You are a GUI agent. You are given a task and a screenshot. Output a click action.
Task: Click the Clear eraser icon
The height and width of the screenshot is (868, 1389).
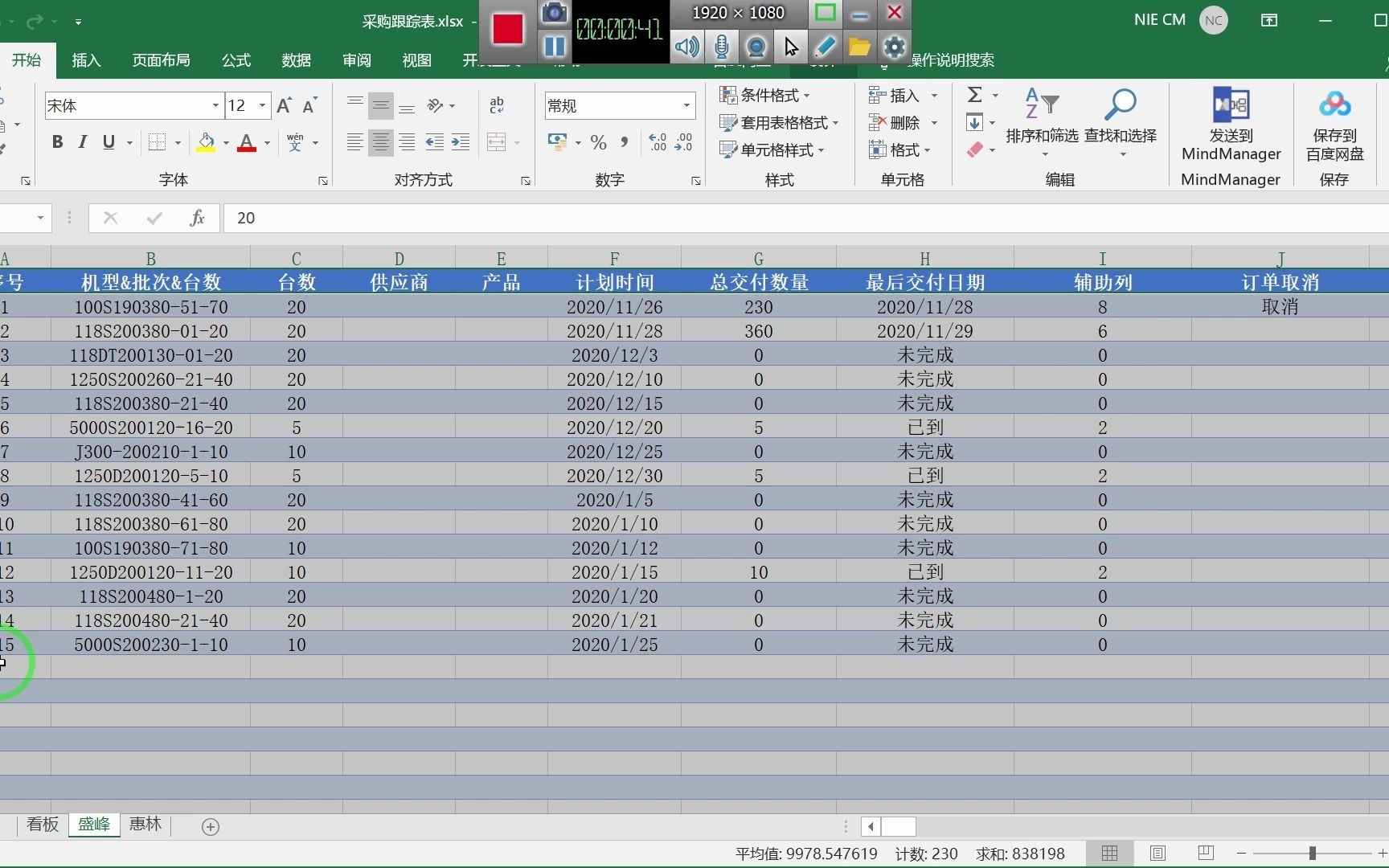click(975, 149)
